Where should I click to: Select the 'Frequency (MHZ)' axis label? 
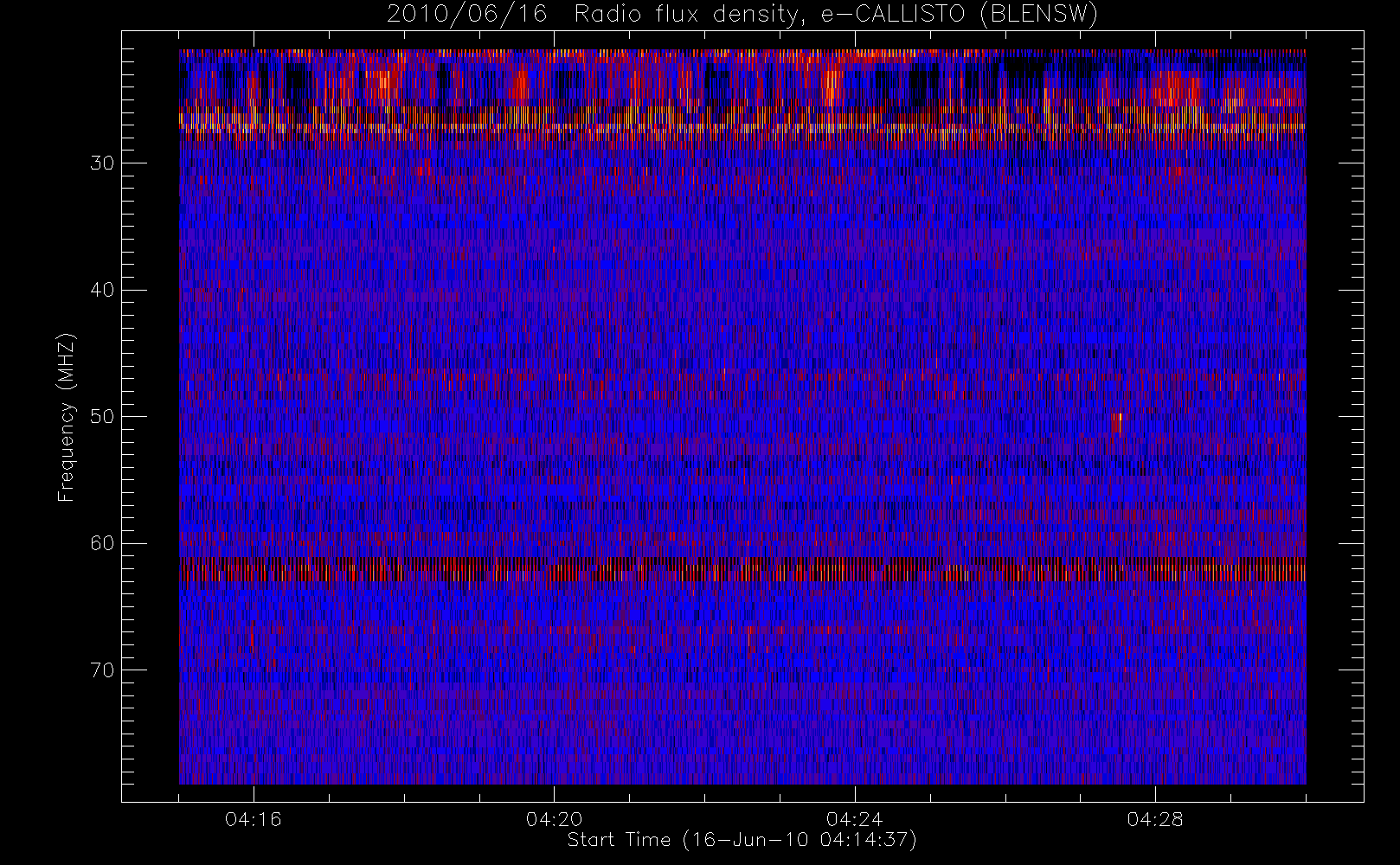pyautogui.click(x=66, y=418)
